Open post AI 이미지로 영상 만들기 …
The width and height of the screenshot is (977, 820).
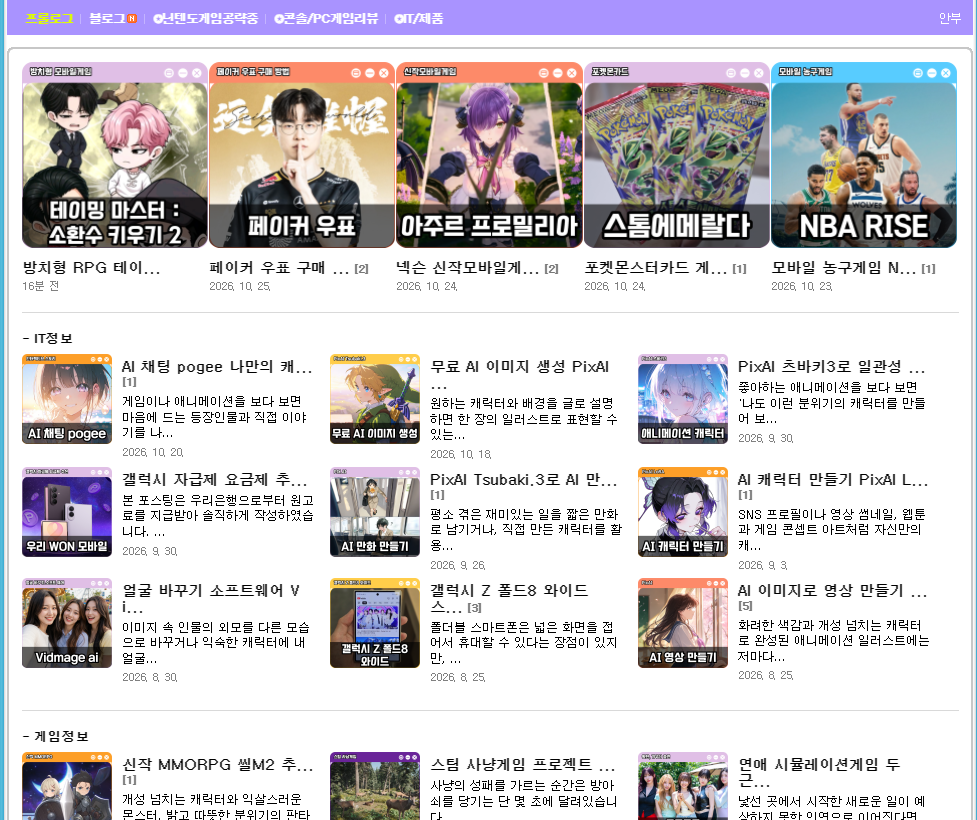833,590
